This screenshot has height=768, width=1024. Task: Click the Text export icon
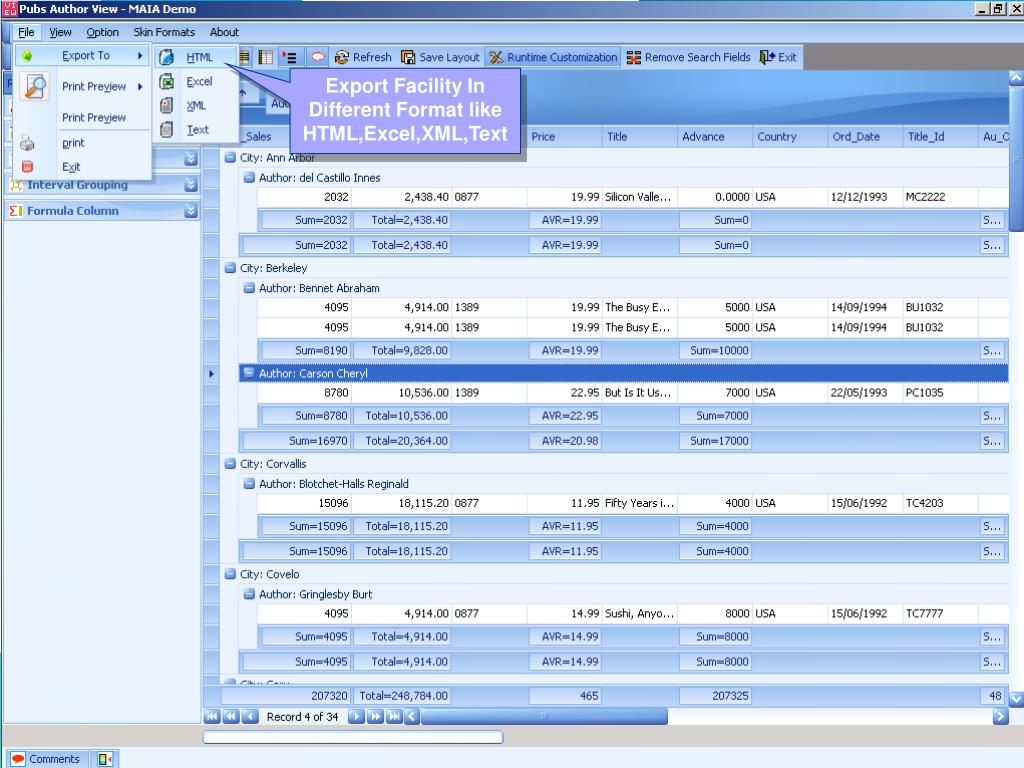point(167,129)
